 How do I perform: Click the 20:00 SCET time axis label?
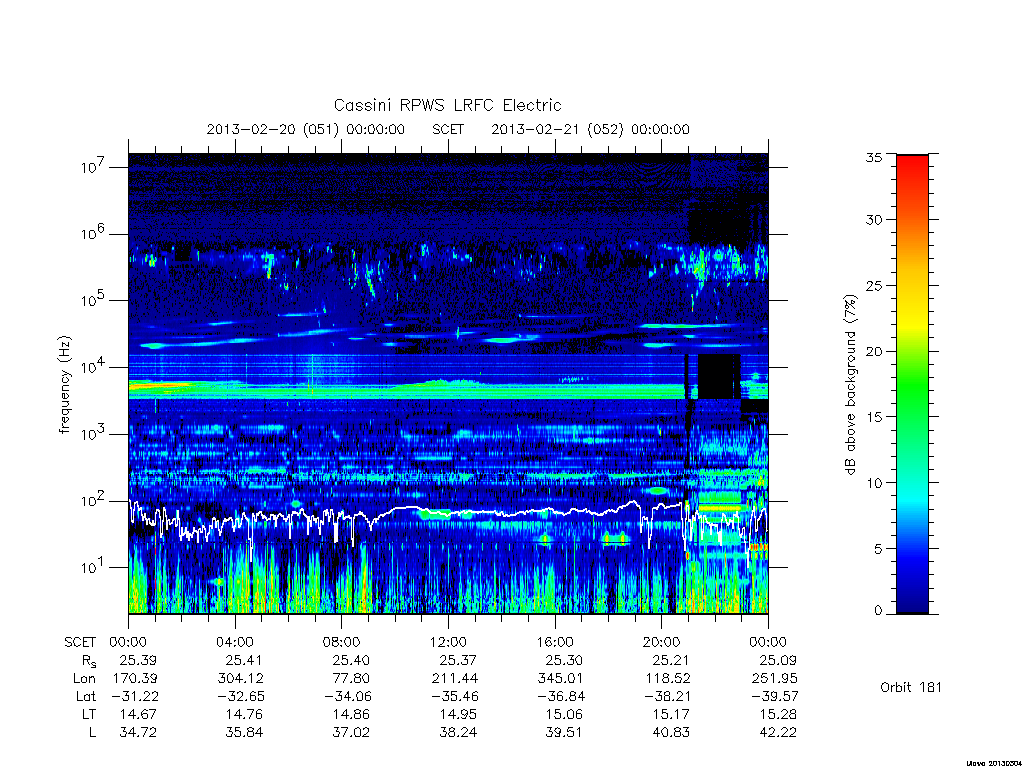point(662,642)
